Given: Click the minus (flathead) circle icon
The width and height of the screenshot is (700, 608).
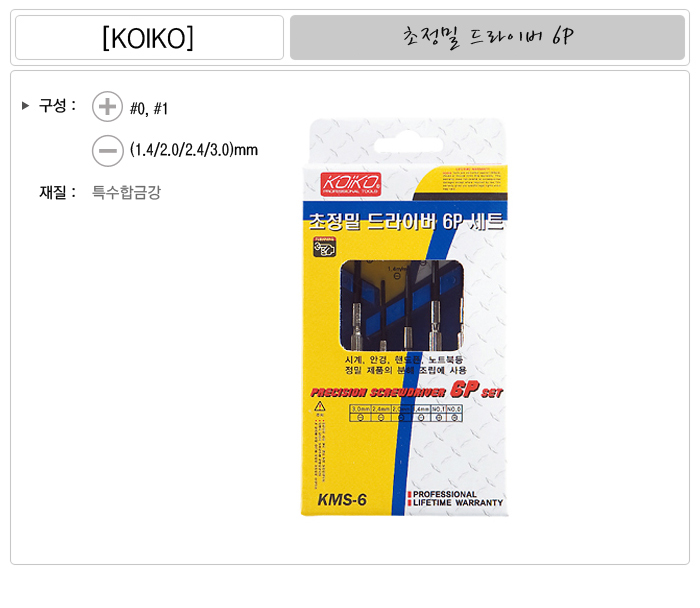Looking at the screenshot, I should tap(107, 150).
